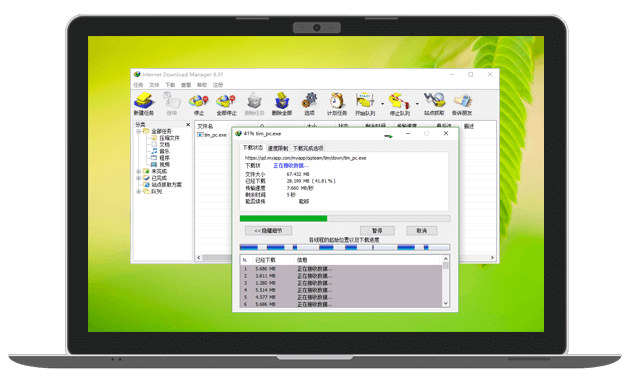Open the 帮助 menu
Image resolution: width=630 pixels, height=380 pixels.
pyautogui.click(x=202, y=85)
